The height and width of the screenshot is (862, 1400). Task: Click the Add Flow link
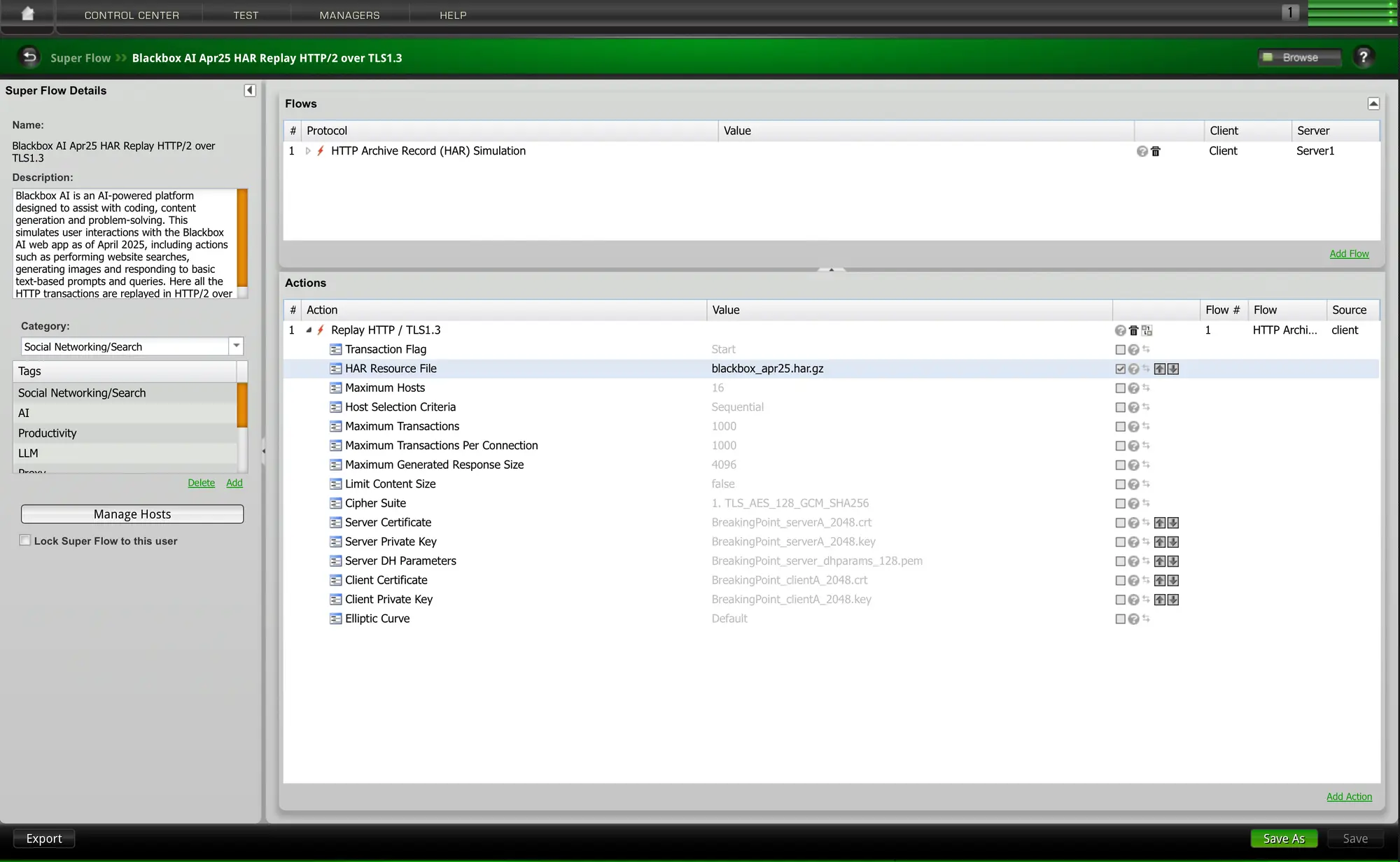(1349, 254)
